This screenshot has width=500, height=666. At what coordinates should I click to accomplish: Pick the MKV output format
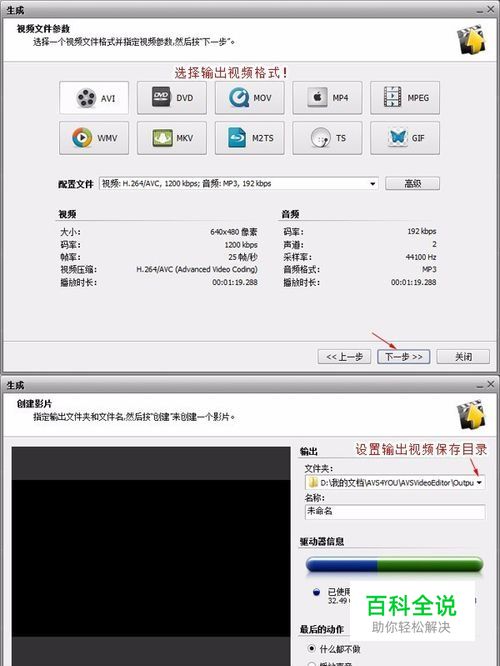[x=172, y=138]
